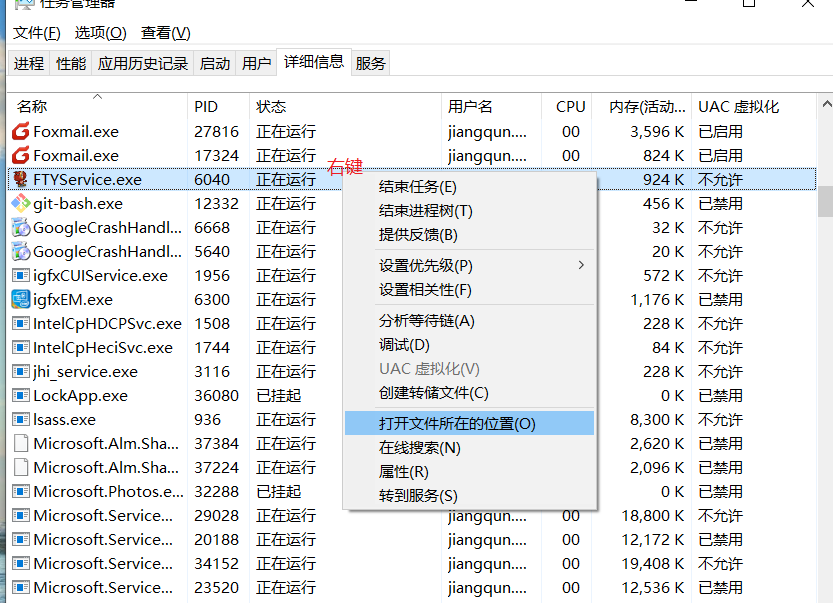
Task: Select 结束任务(E) from the context menu
Action: point(417,186)
